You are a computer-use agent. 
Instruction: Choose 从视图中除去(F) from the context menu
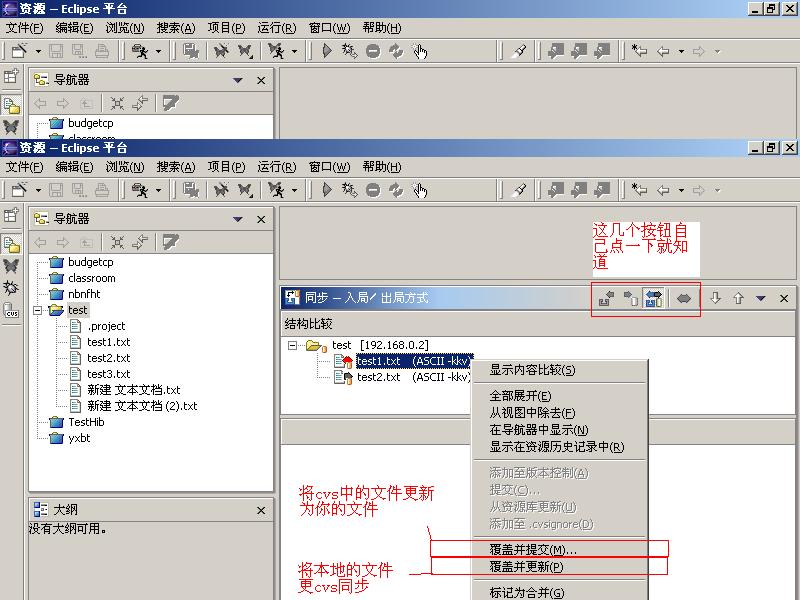[559, 413]
